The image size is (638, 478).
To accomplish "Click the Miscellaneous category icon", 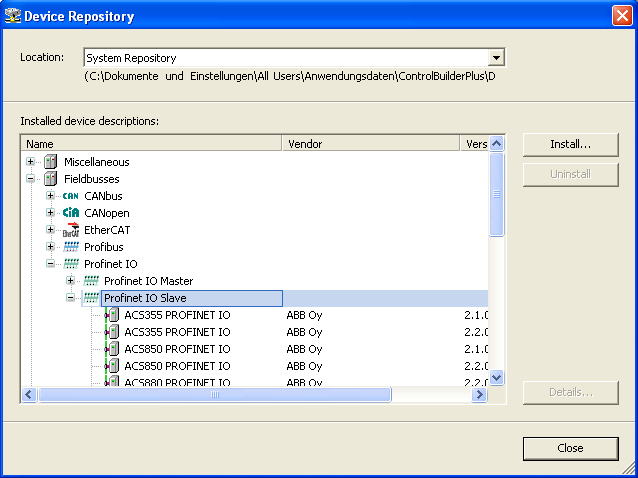I will point(50,162).
